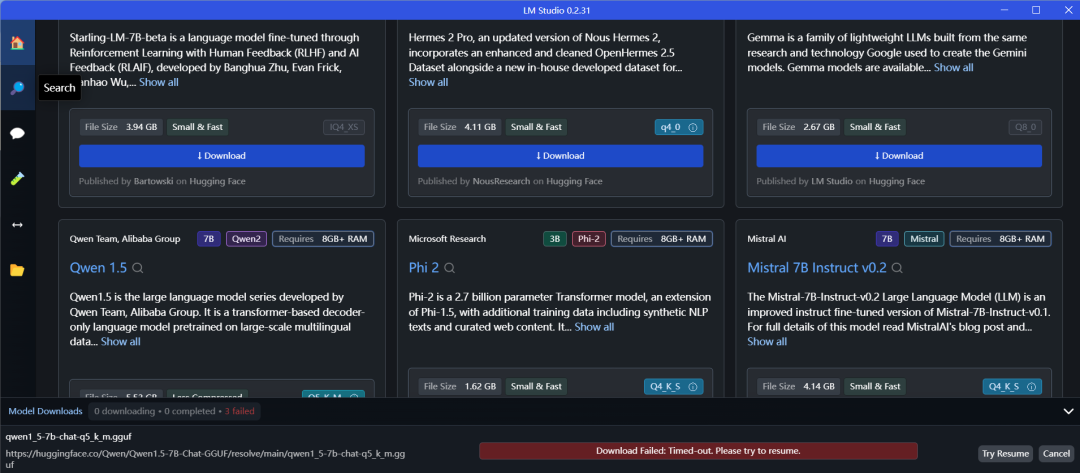Open Phi 2 model title link

click(x=424, y=268)
